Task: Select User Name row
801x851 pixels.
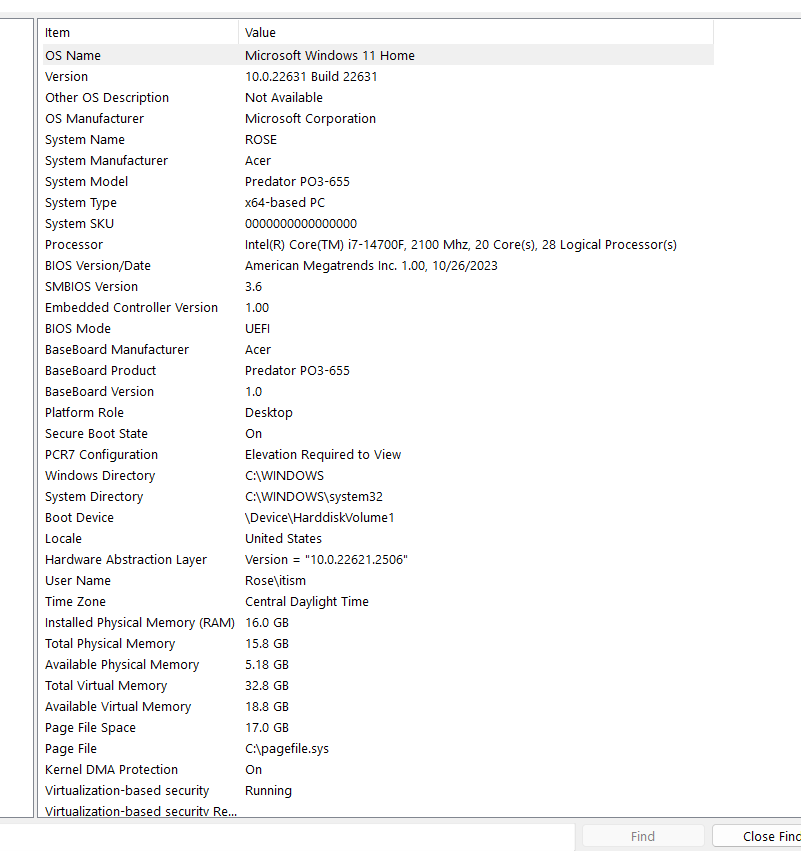Action: [378, 580]
